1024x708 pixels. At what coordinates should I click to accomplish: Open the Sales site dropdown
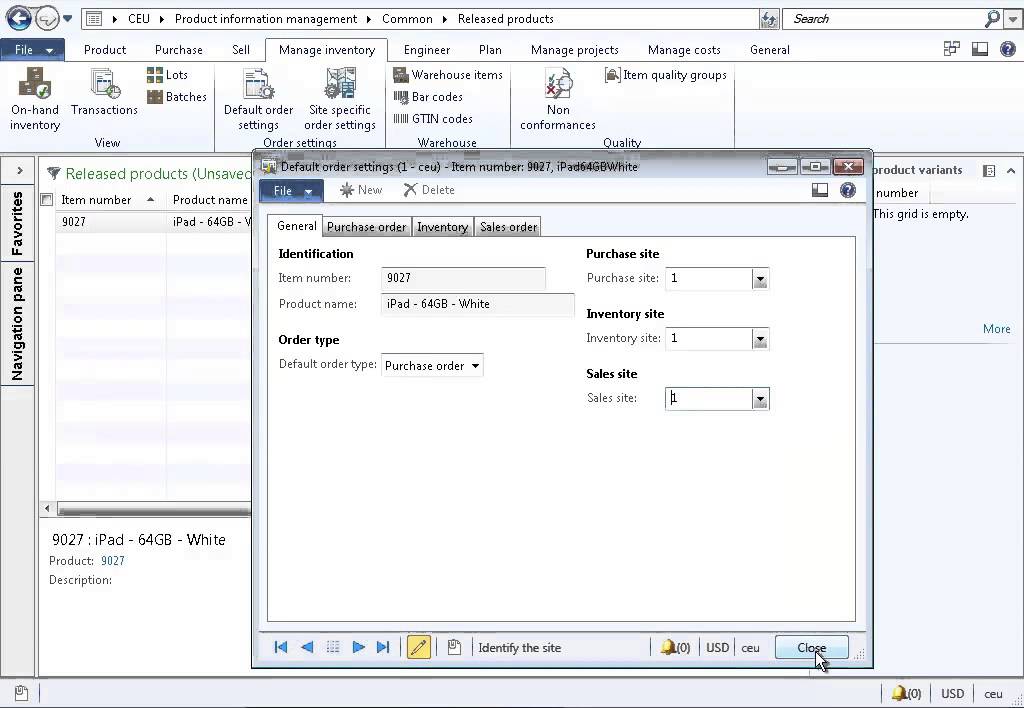click(760, 399)
